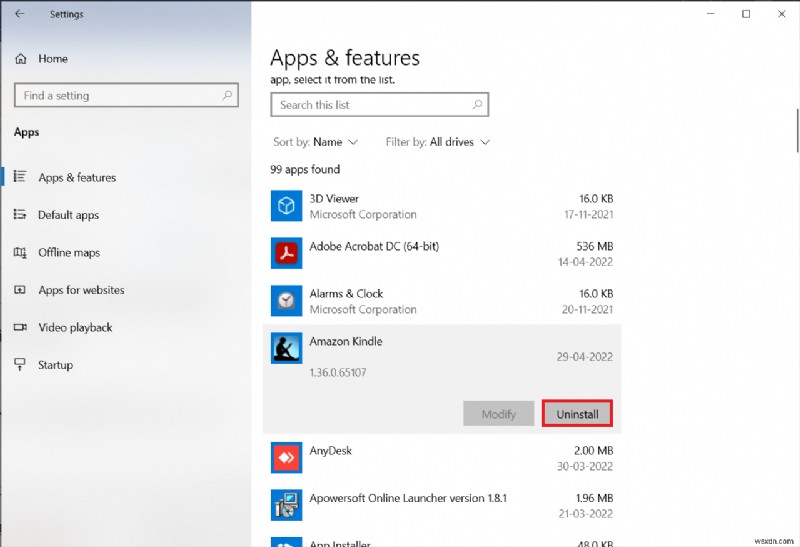Click the Modify button for Amazon Kindle
The width and height of the screenshot is (800, 547).
pos(498,414)
